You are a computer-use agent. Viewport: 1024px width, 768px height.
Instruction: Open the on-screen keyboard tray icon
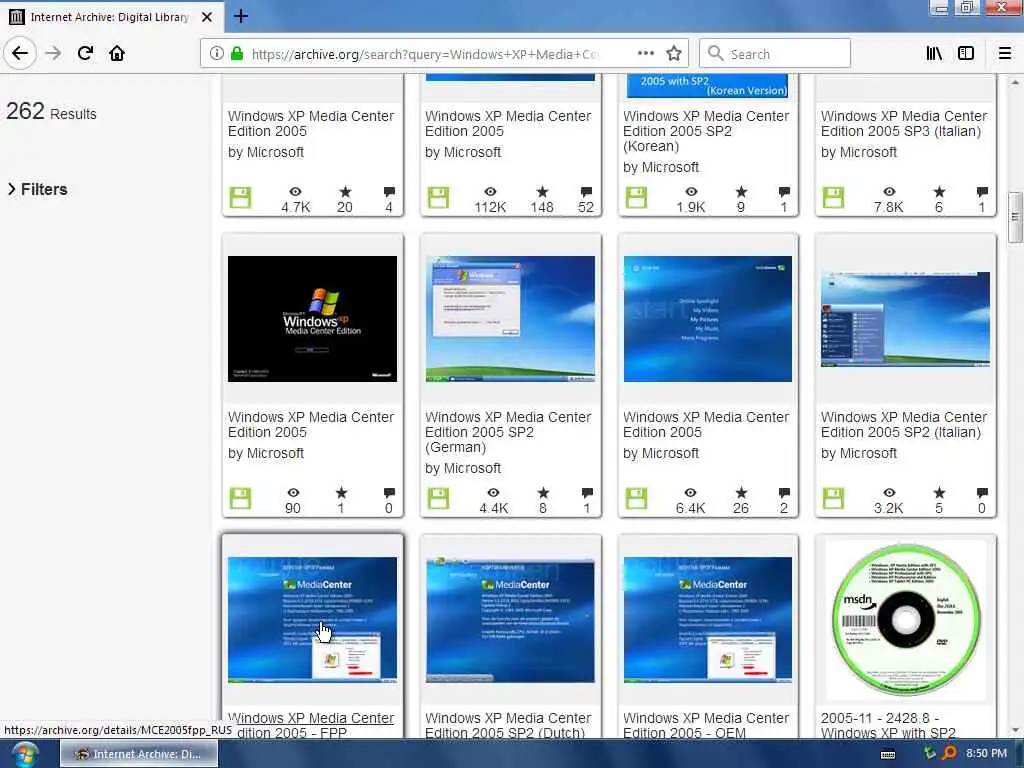888,754
